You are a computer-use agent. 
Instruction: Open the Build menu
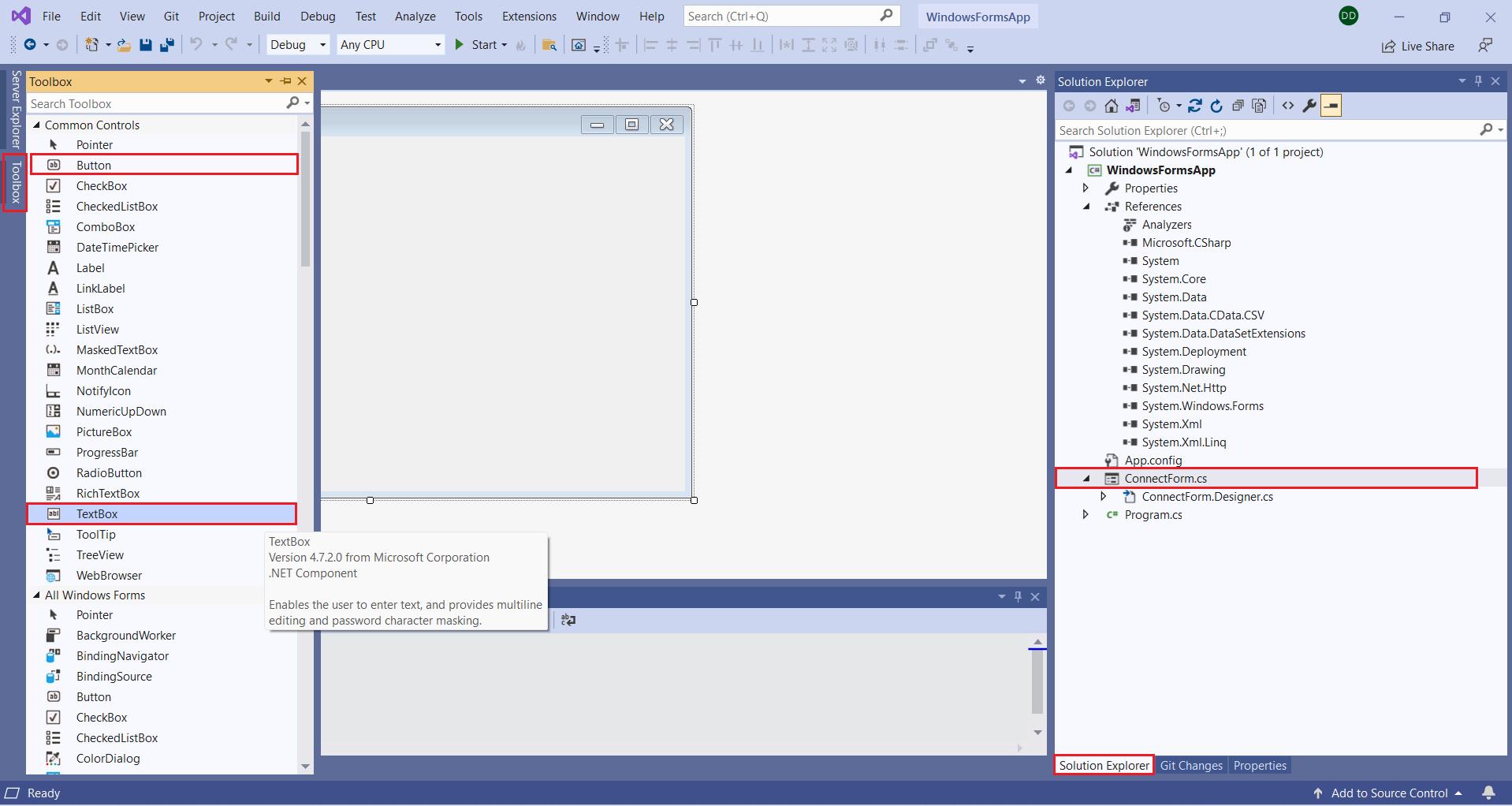tap(266, 16)
